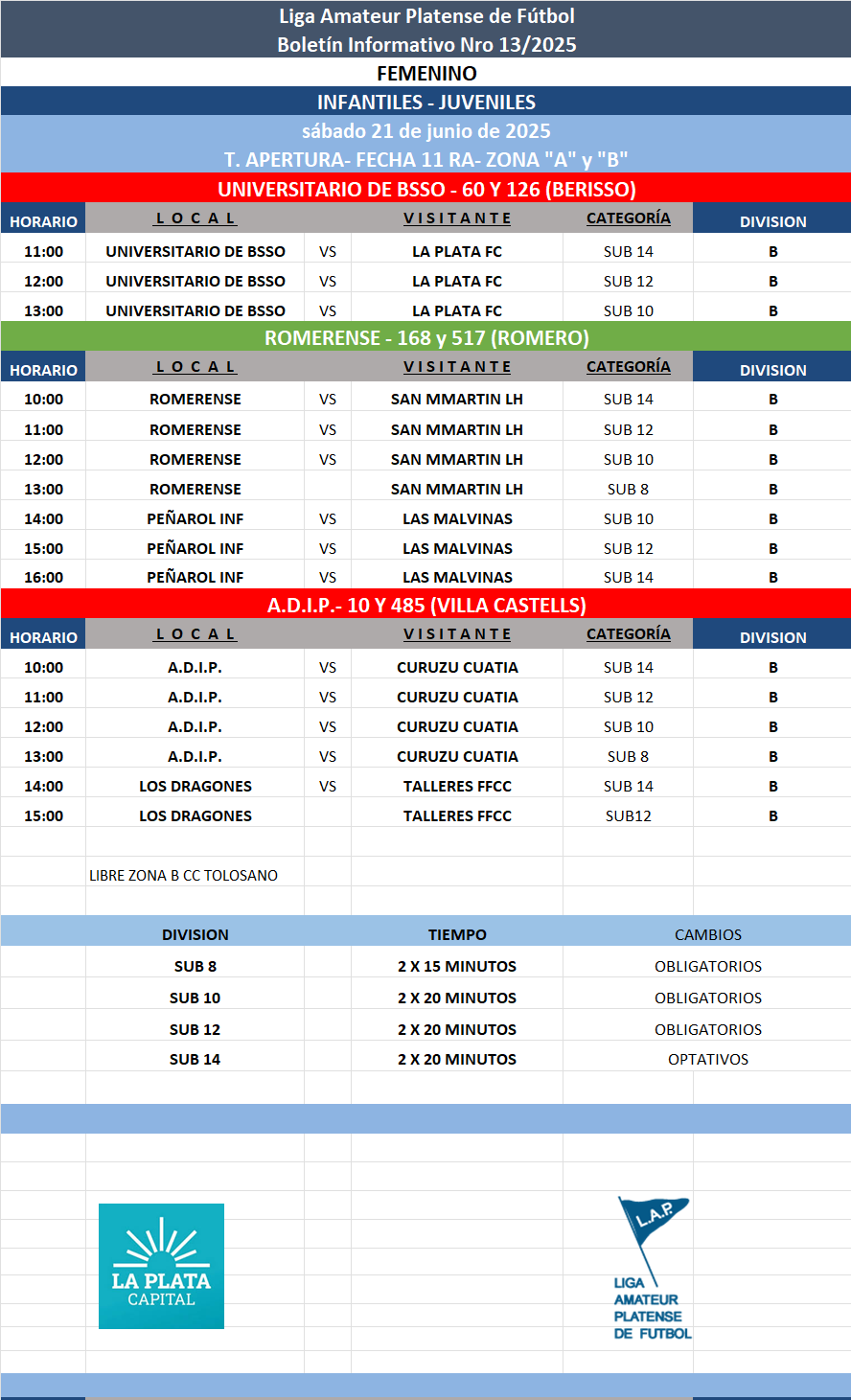Click the 2 X 15 MINUTOS cell
This screenshot has height=1400, width=851.
pyautogui.click(x=457, y=966)
